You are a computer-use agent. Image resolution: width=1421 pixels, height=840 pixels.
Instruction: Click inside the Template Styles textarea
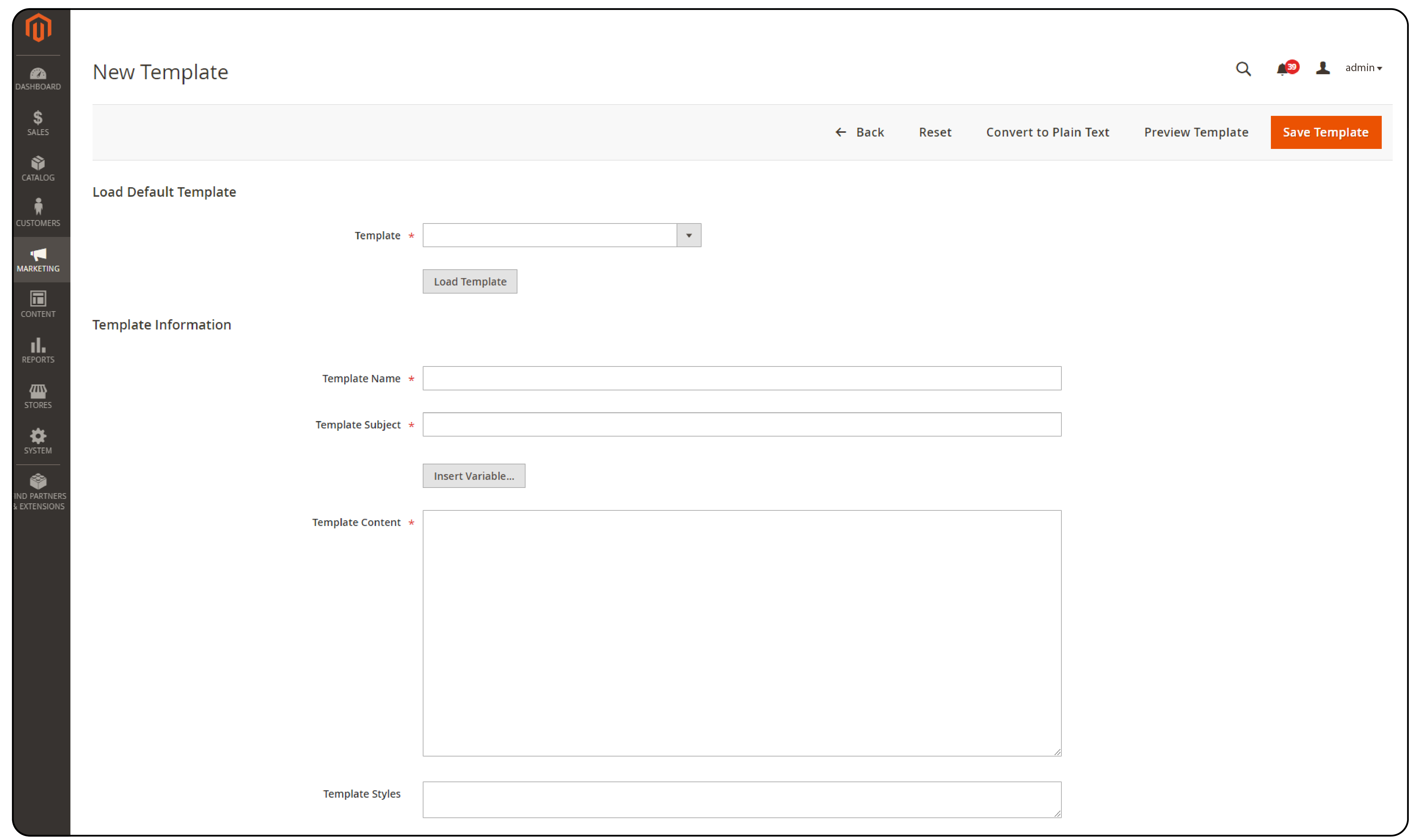point(742,800)
